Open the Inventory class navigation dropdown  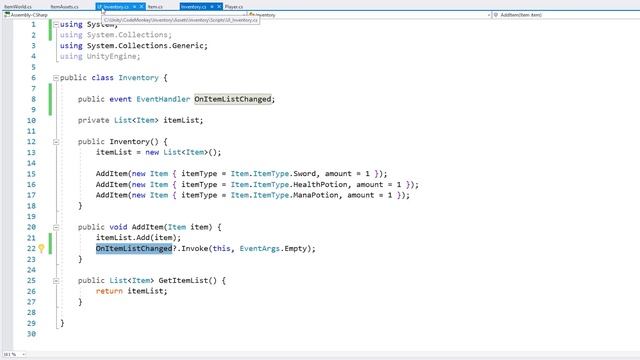pos(370,15)
